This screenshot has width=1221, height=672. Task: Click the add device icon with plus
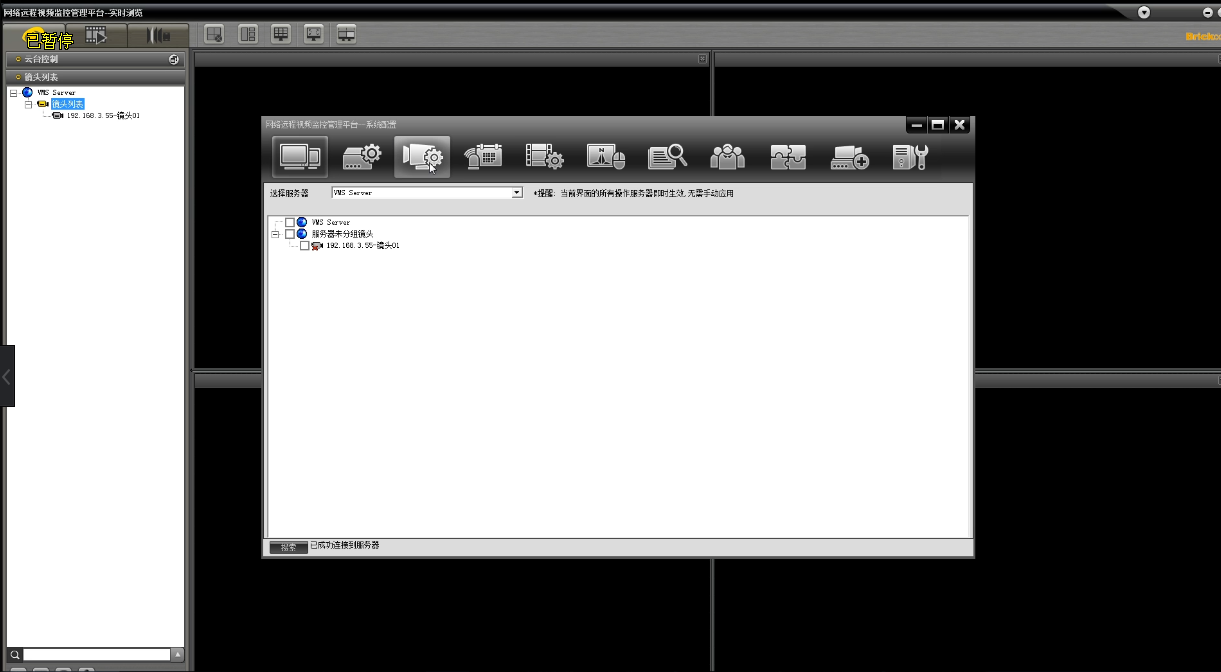(x=849, y=157)
